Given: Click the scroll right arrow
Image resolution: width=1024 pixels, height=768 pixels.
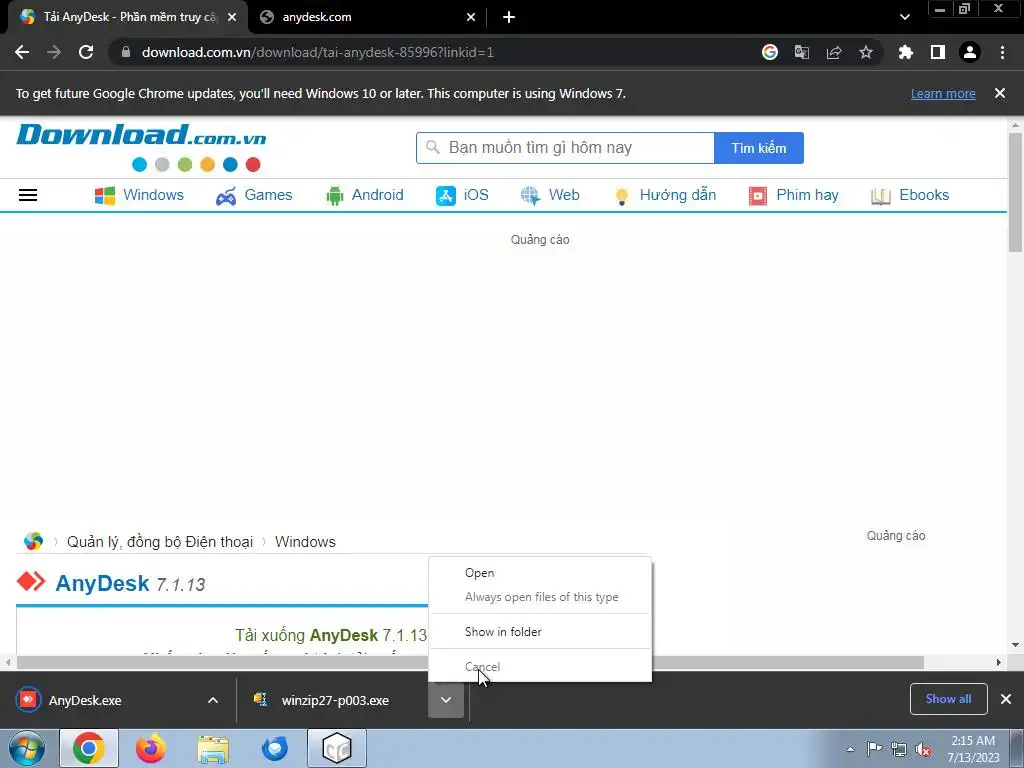Looking at the screenshot, I should coord(999,662).
